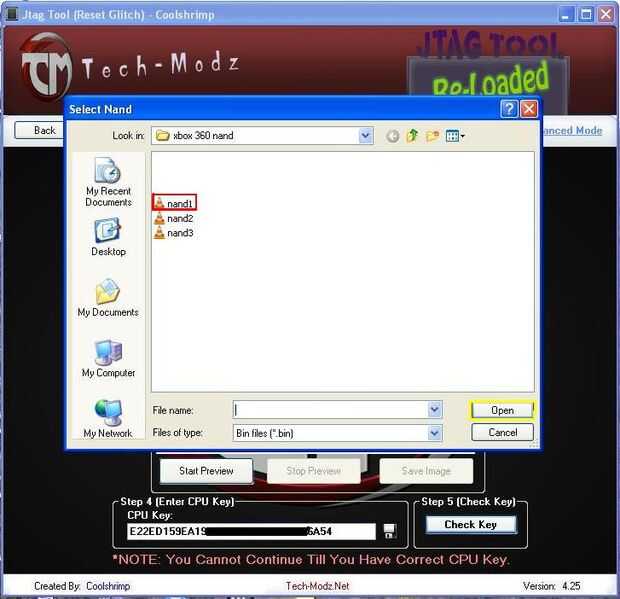Expand the Files of type dropdown
The image size is (620, 599).
click(435, 433)
